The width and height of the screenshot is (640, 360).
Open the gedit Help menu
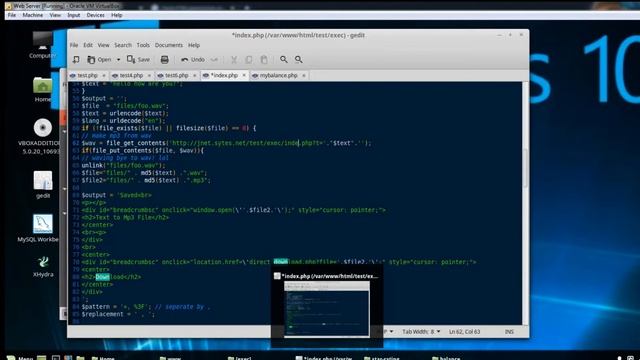(194, 45)
